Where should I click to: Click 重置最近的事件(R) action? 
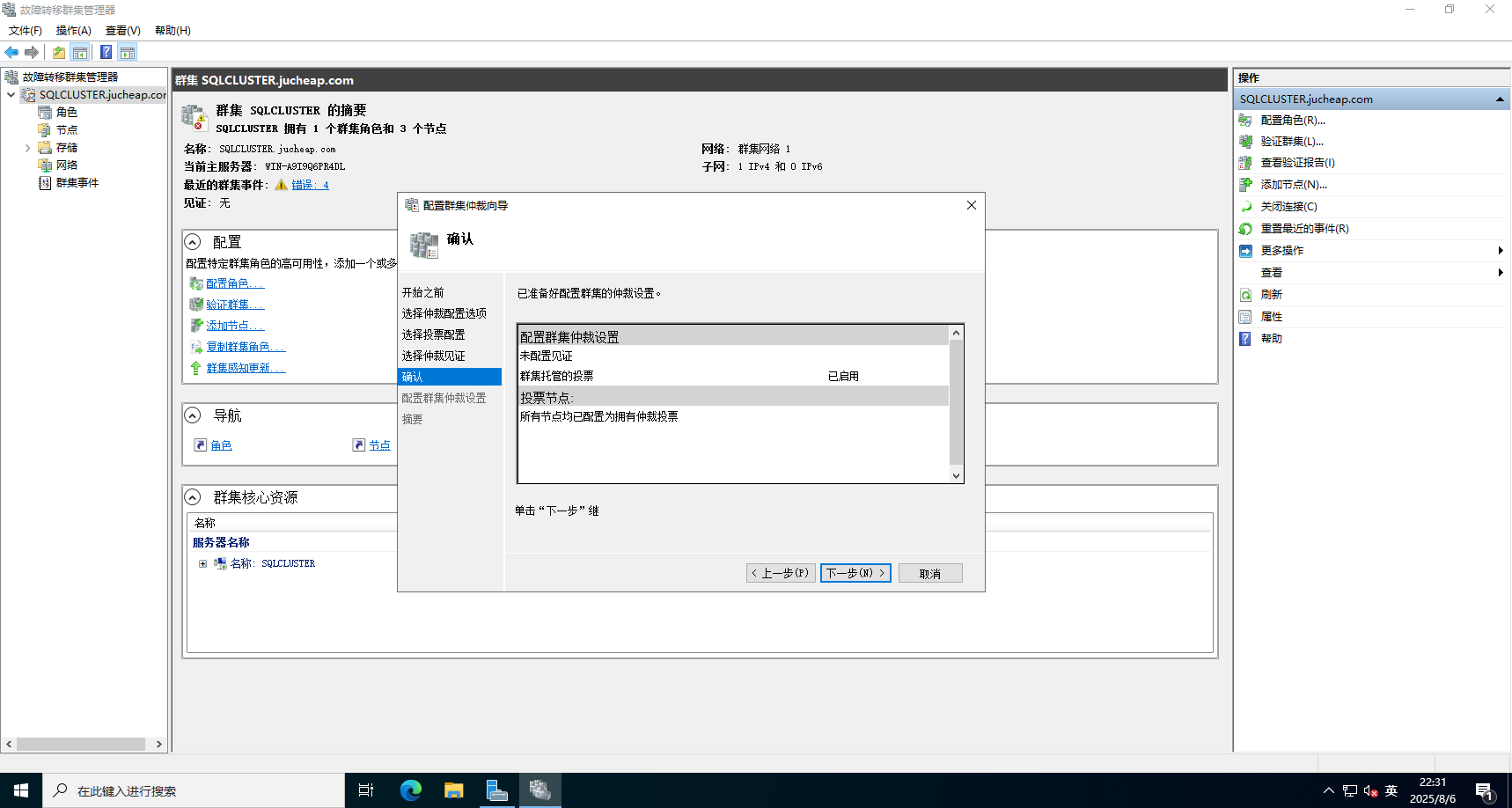tap(1304, 228)
